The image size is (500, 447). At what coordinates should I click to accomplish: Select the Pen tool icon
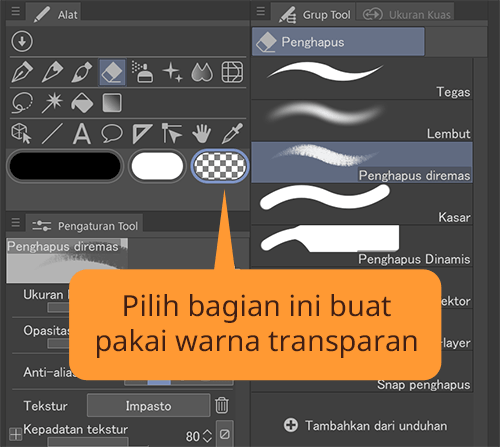(22, 72)
